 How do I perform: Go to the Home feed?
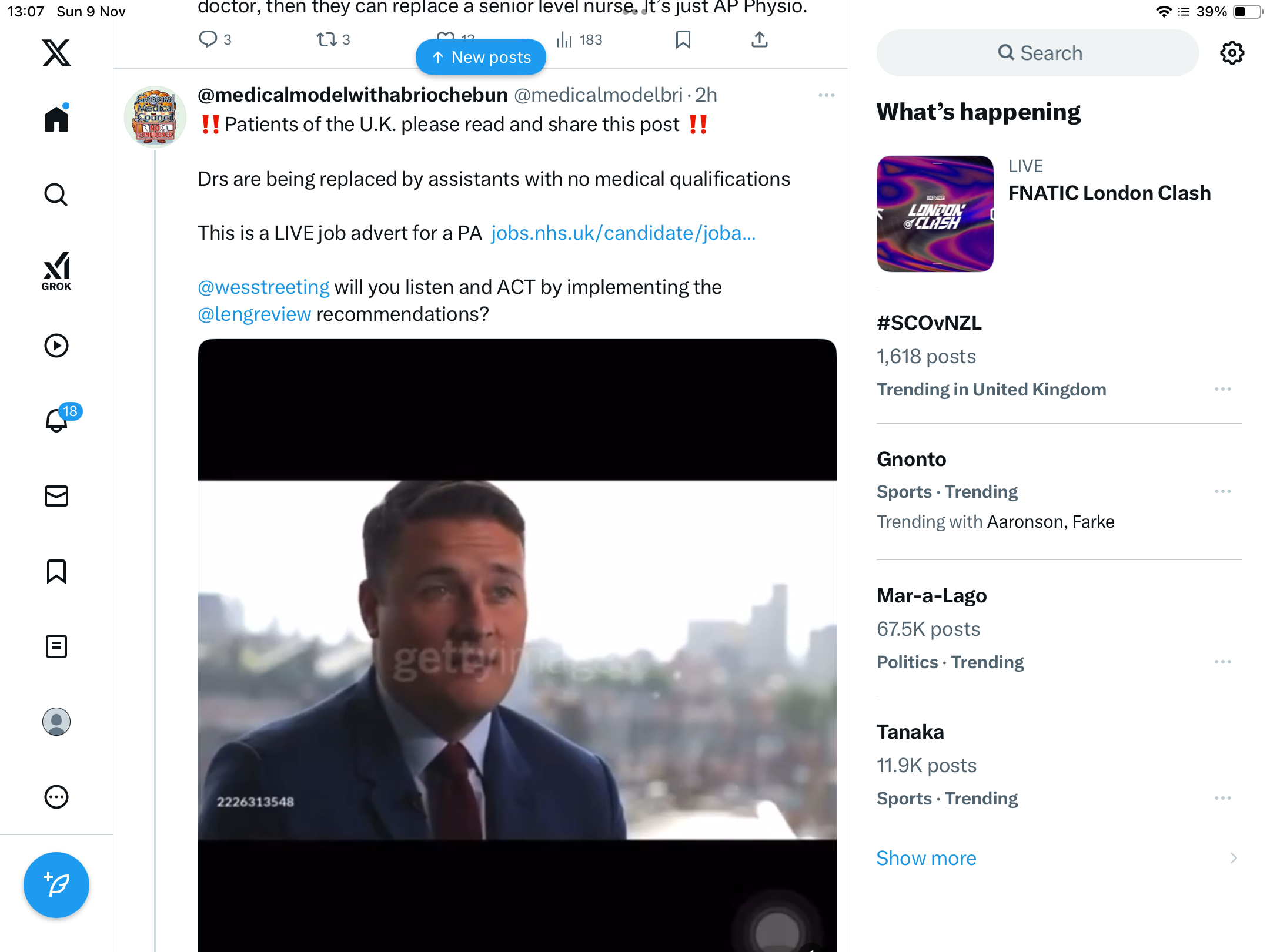[56, 119]
